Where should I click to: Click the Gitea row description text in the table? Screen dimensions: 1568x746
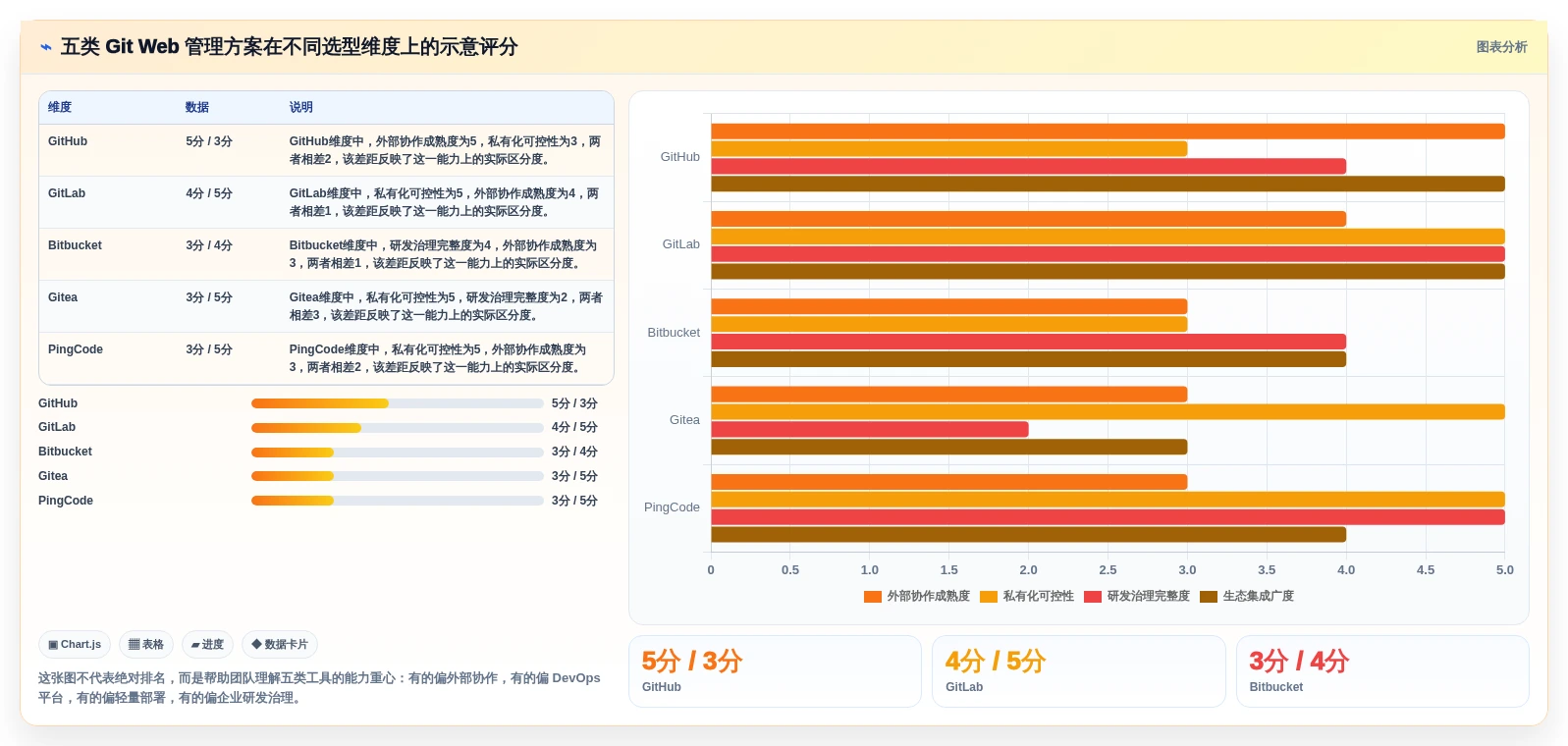coord(446,306)
